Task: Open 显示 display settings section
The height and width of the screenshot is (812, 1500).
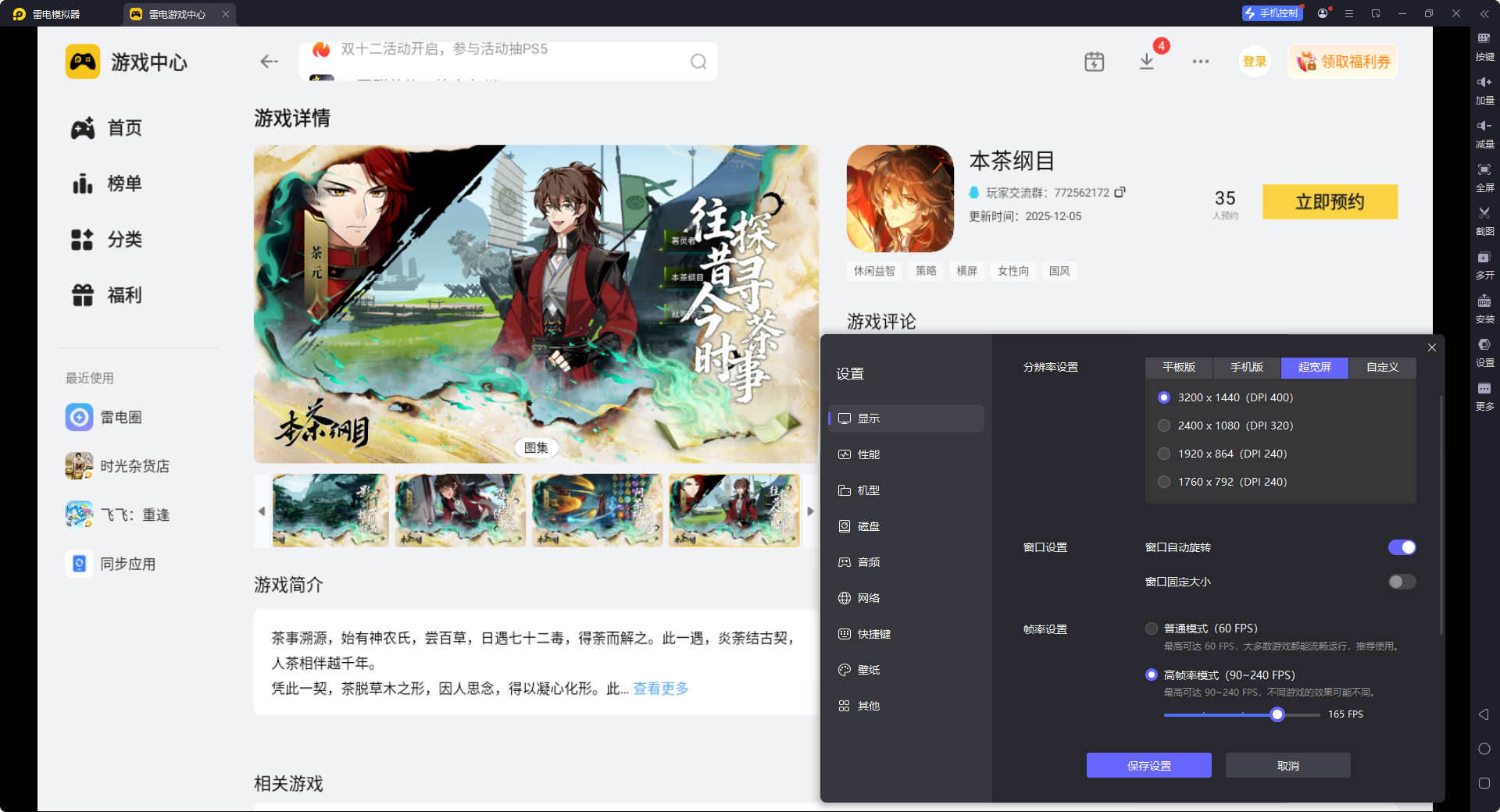Action: pos(906,418)
